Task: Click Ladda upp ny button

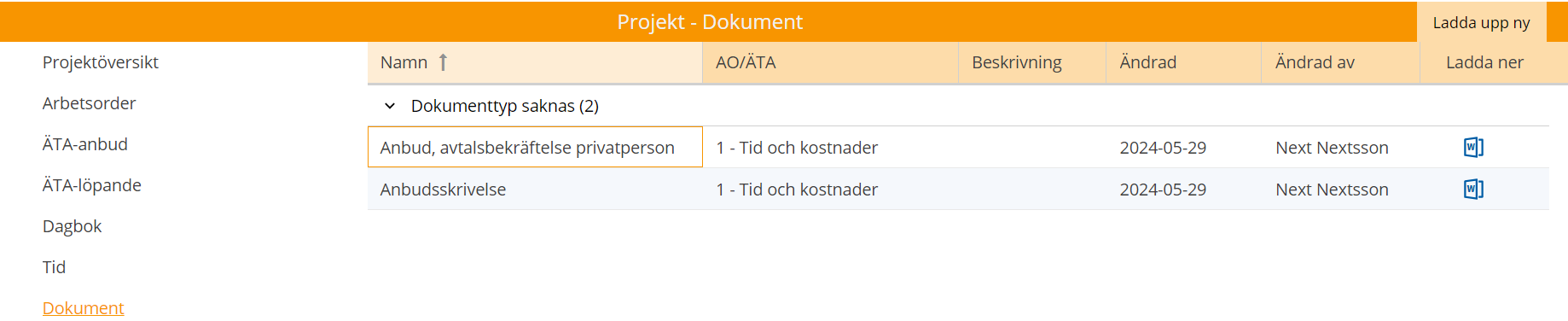Action: [1481, 22]
